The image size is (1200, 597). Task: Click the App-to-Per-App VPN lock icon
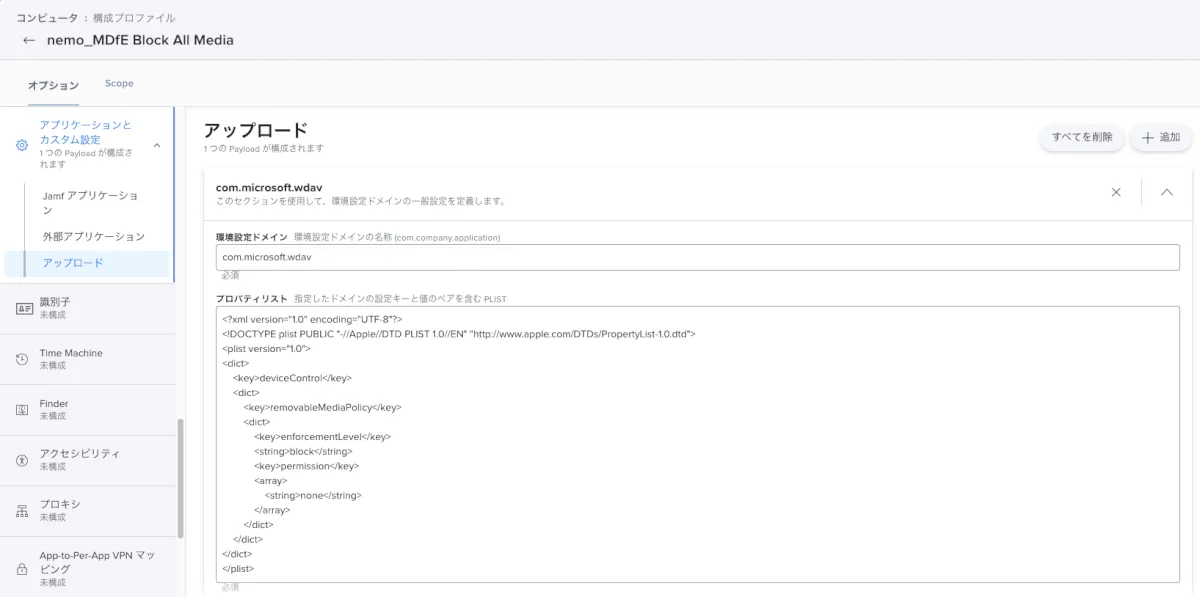[x=22, y=568]
